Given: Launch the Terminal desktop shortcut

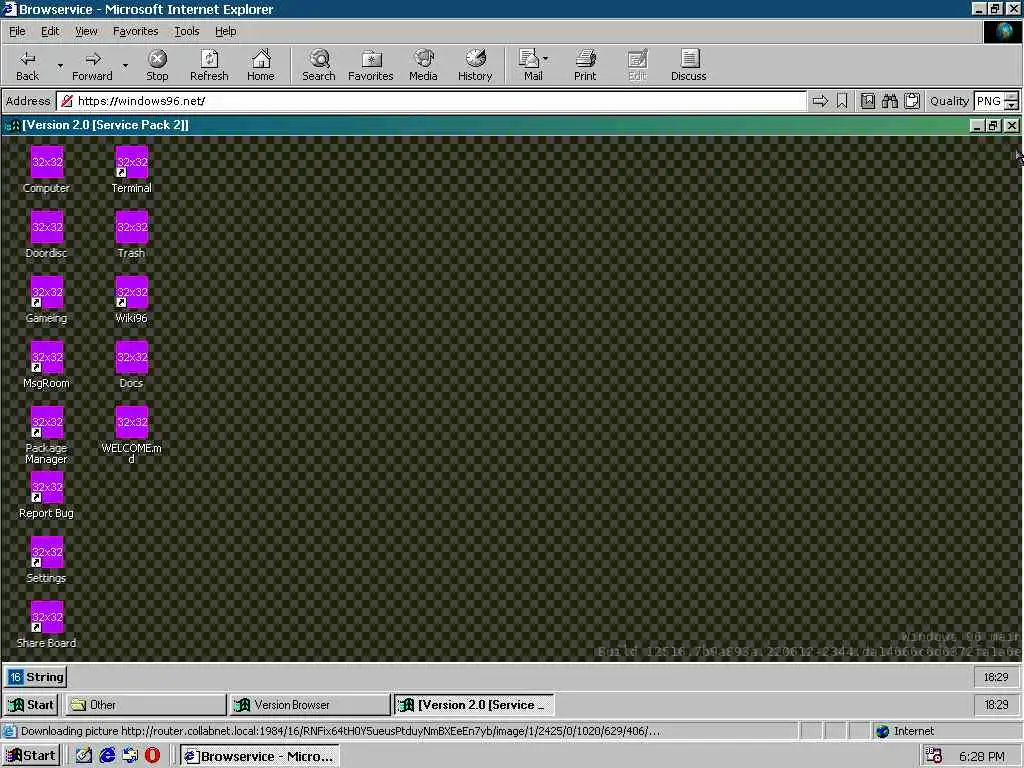Looking at the screenshot, I should [131, 170].
